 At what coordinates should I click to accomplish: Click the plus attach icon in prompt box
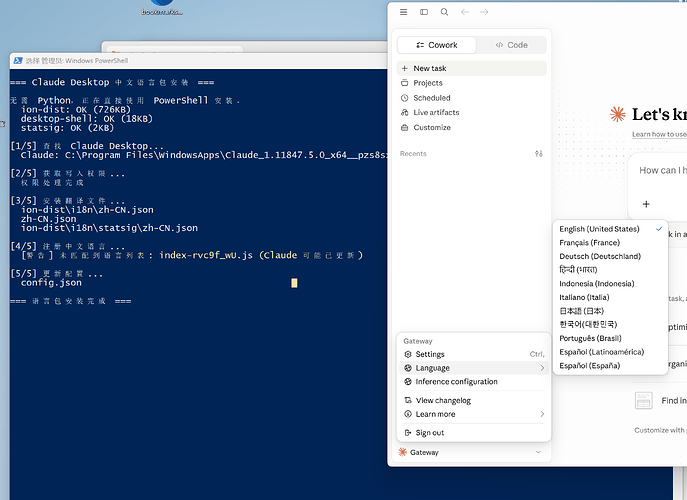tap(646, 204)
